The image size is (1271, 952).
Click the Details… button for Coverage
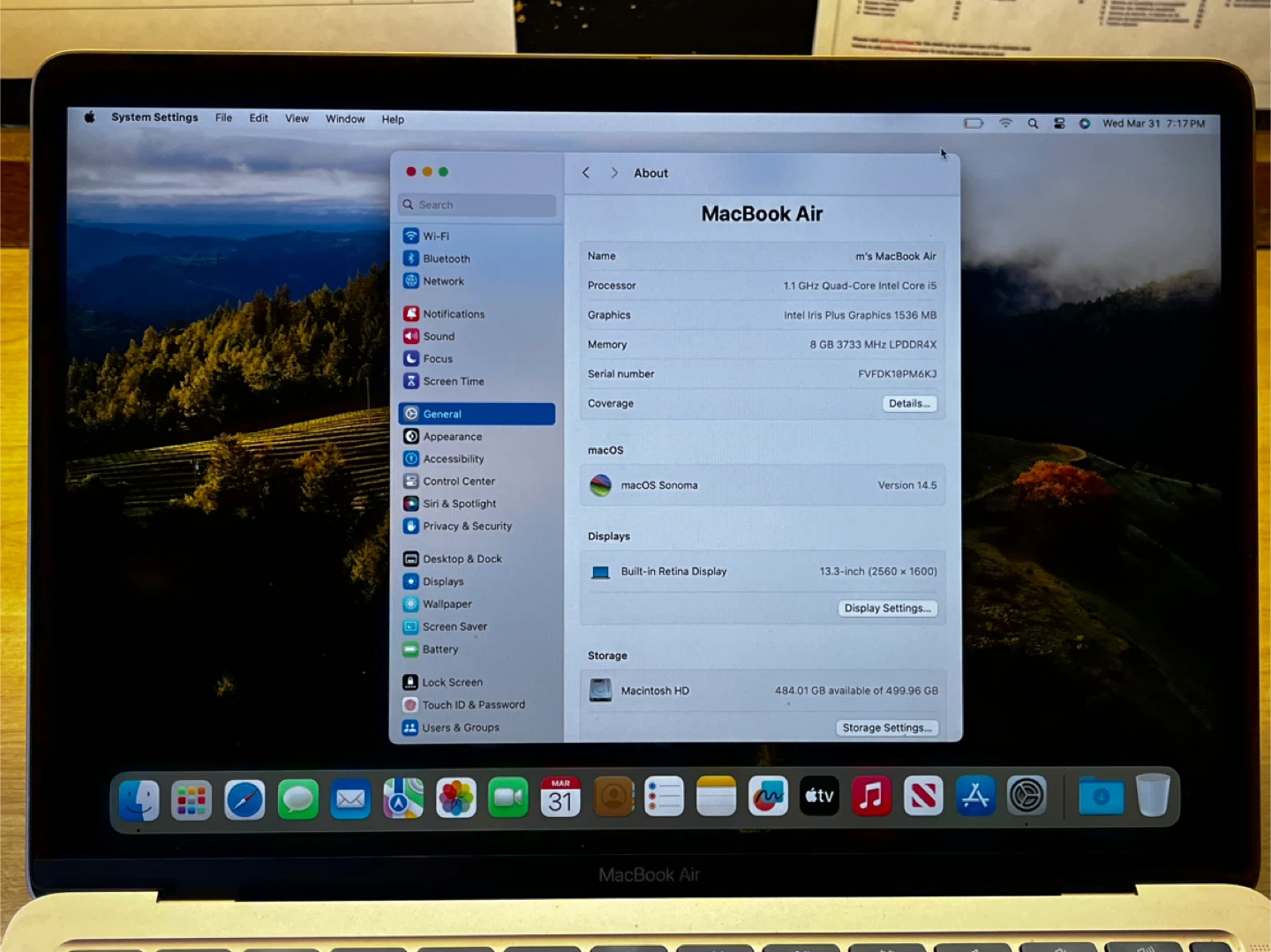coord(909,403)
